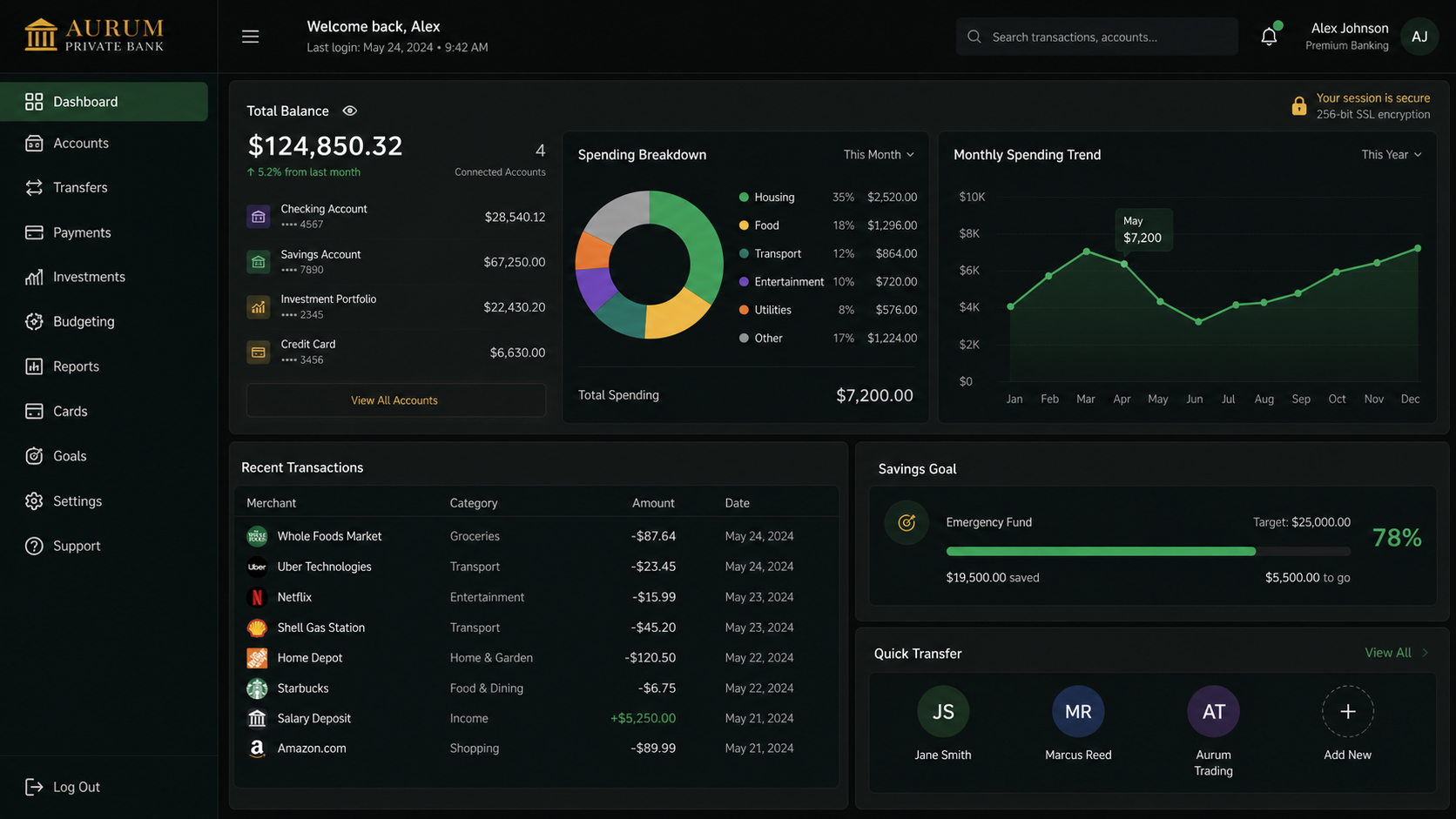This screenshot has width=1456, height=819.
Task: Click the Add New plus circle
Action: [1347, 711]
